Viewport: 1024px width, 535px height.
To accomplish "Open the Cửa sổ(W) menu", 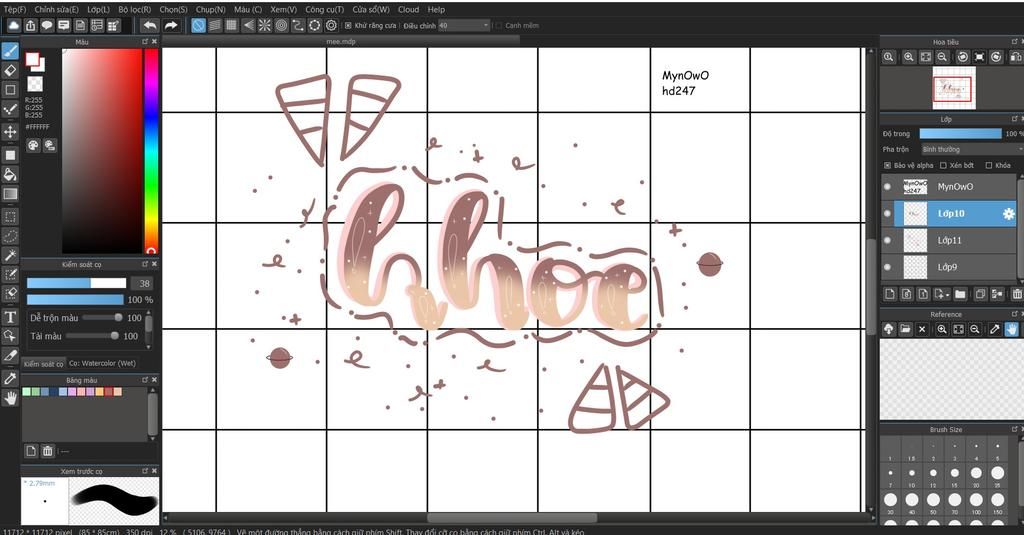I will point(371,9).
